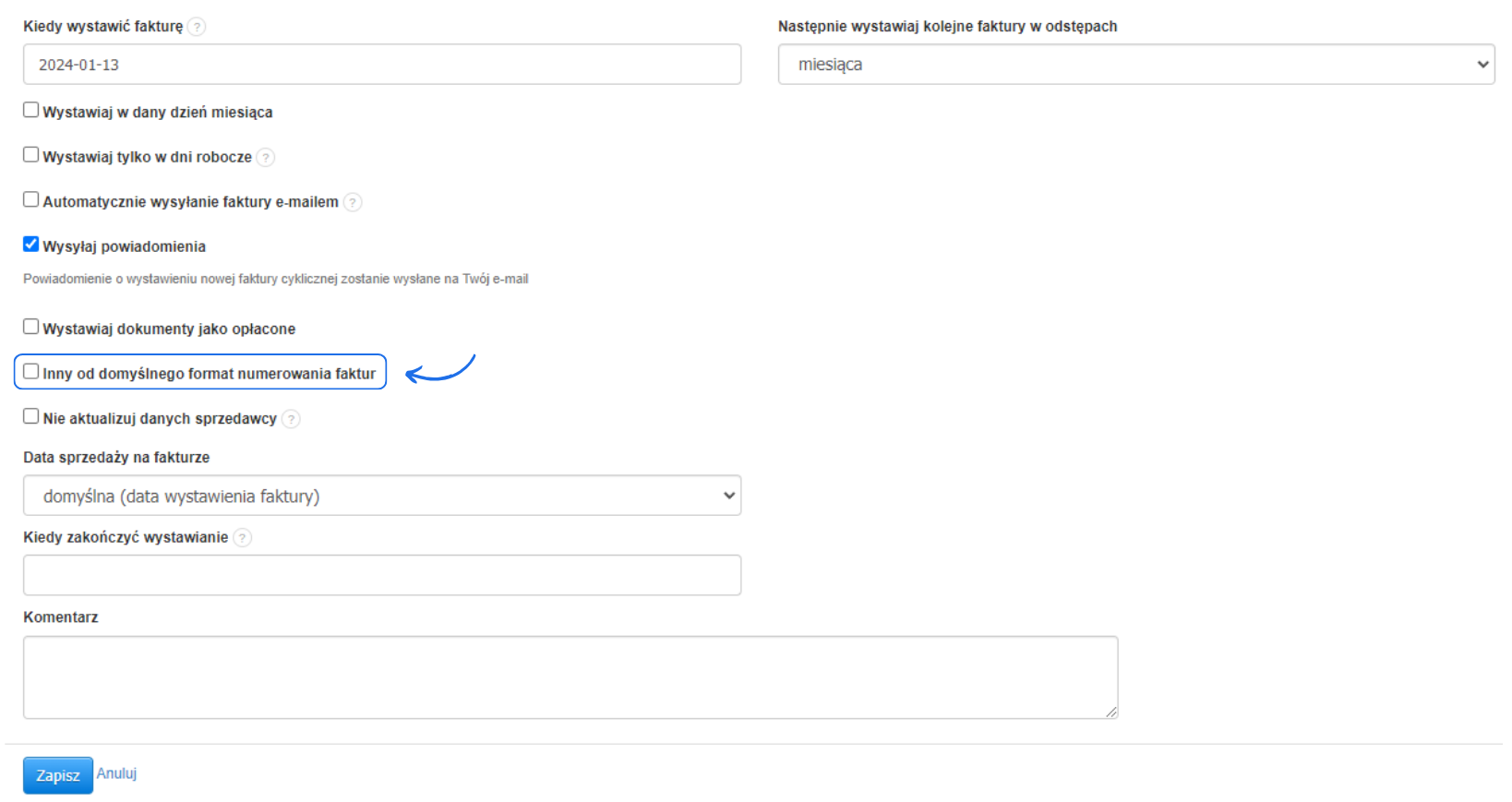Grab the Komentarz textarea resize handle
Image resolution: width=1512 pixels, height=802 pixels.
1111,712
